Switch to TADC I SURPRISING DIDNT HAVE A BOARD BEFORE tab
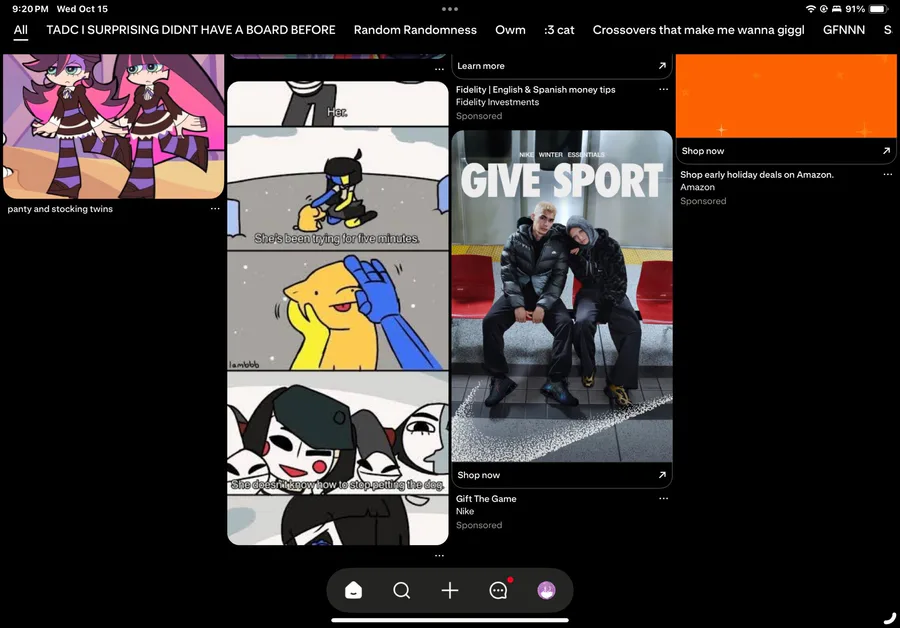This screenshot has height=628, width=900. click(191, 30)
